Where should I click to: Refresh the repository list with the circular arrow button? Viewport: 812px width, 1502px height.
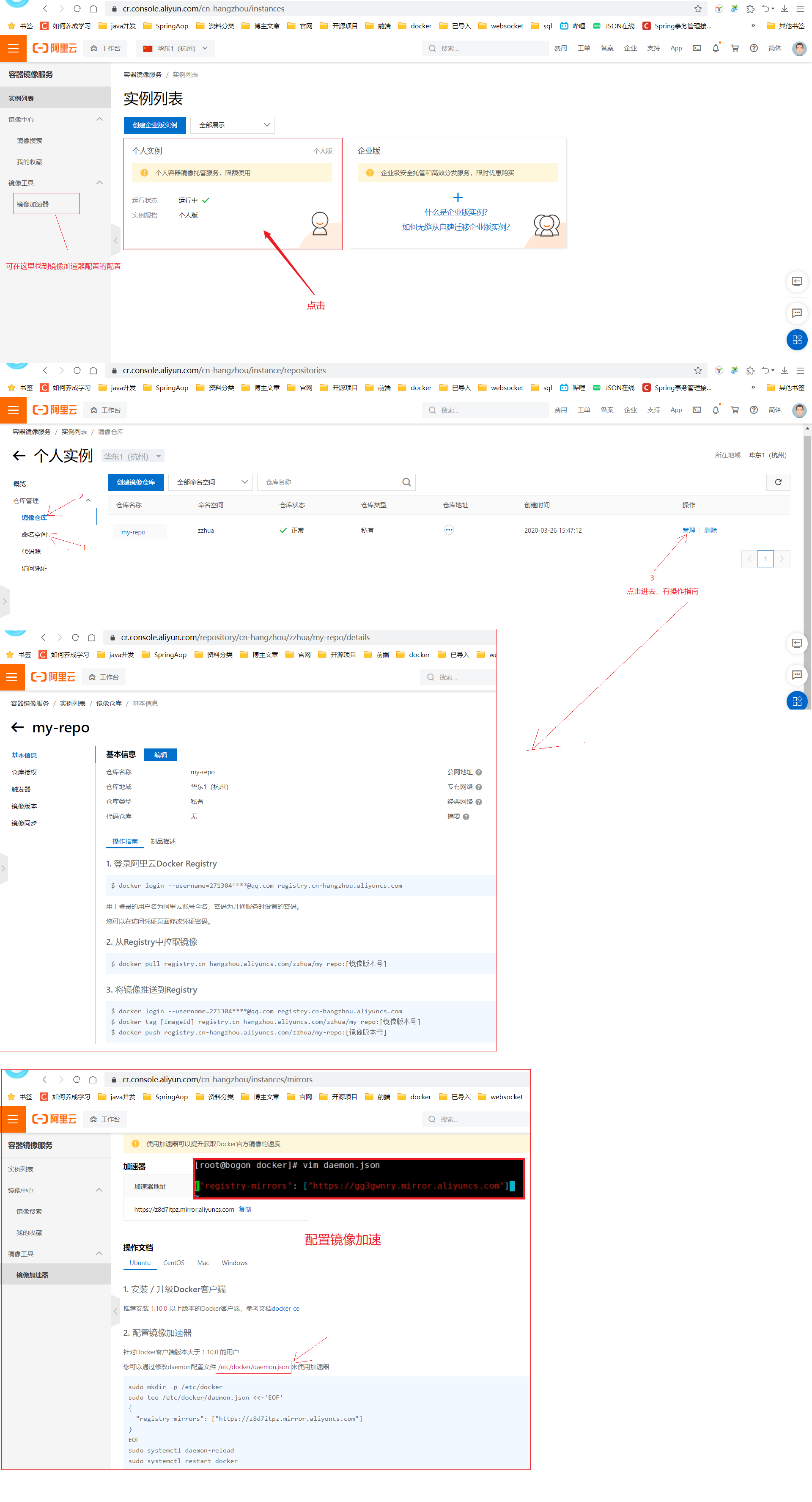(778, 482)
